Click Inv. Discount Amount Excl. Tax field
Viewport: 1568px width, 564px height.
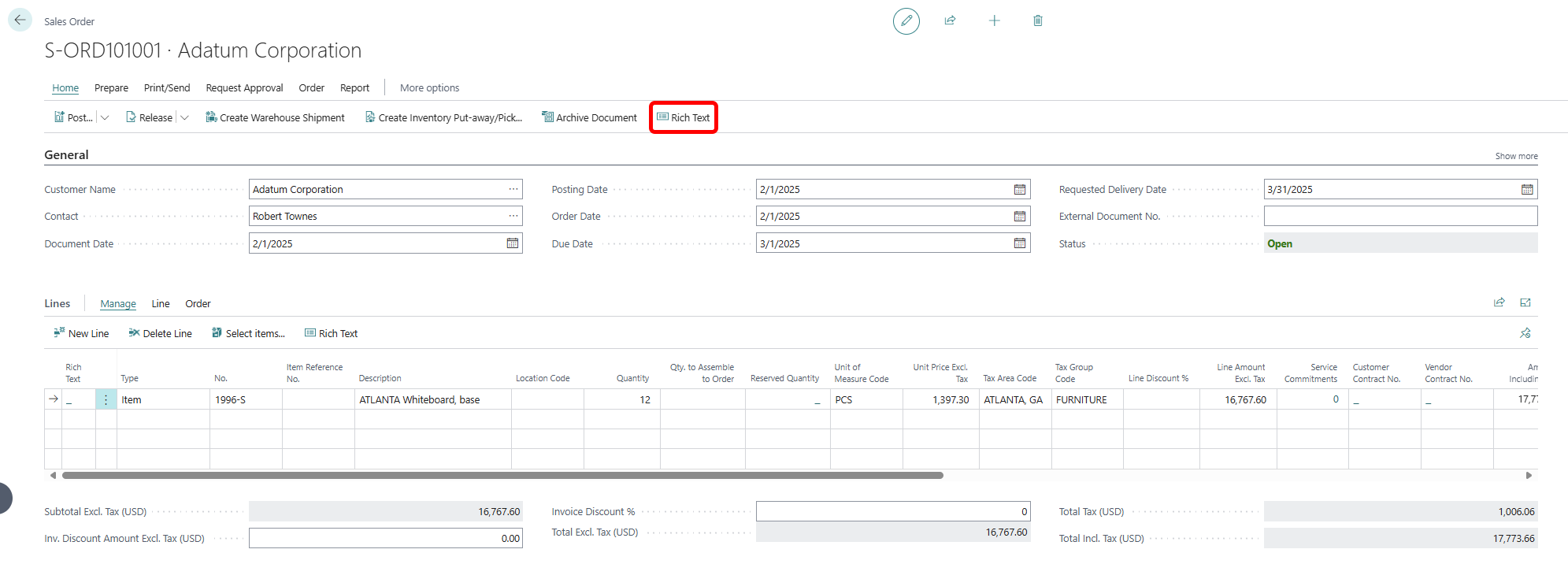tap(386, 538)
